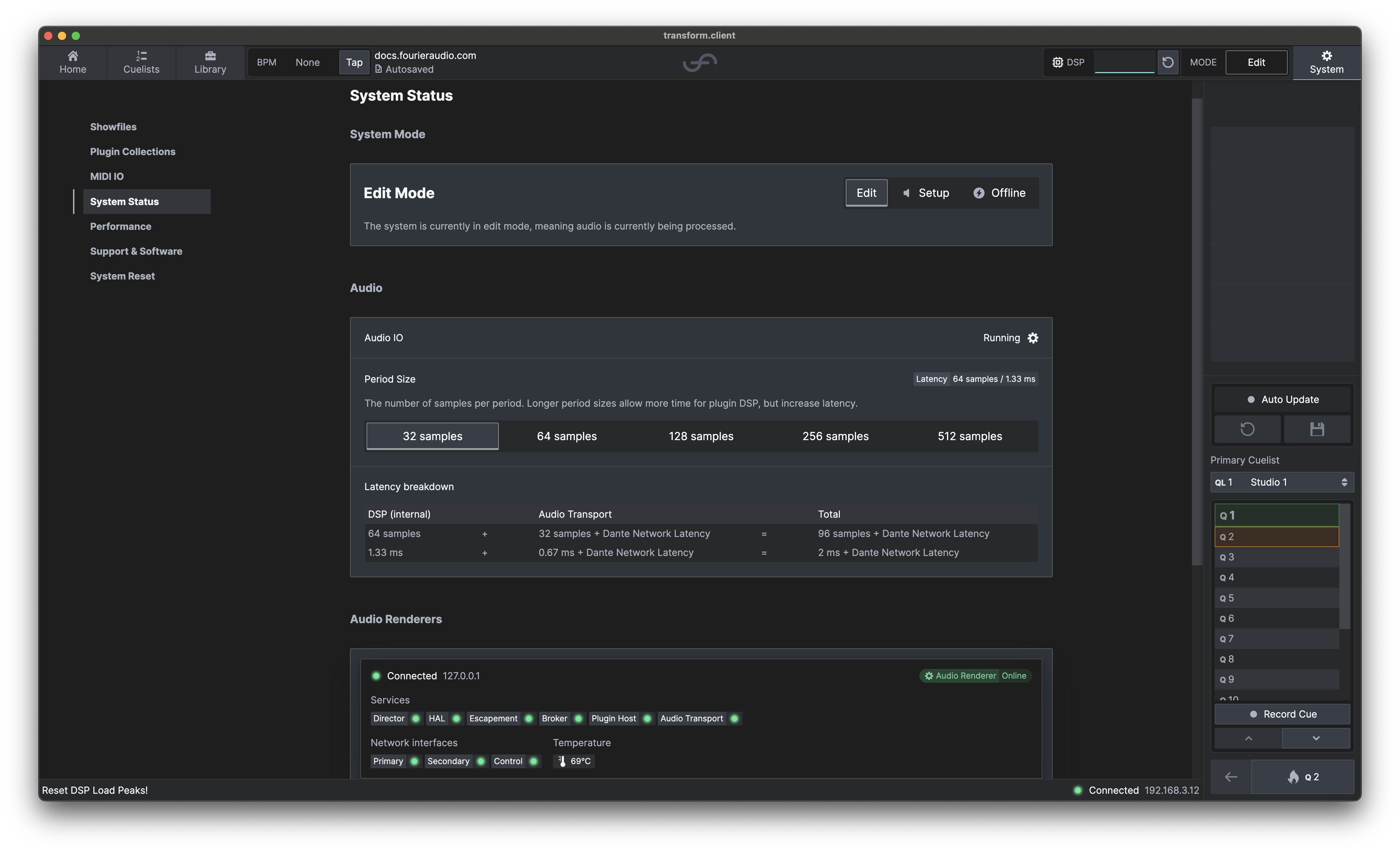Go to previous cue with left arrow
The image size is (1400, 852).
[x=1231, y=777]
